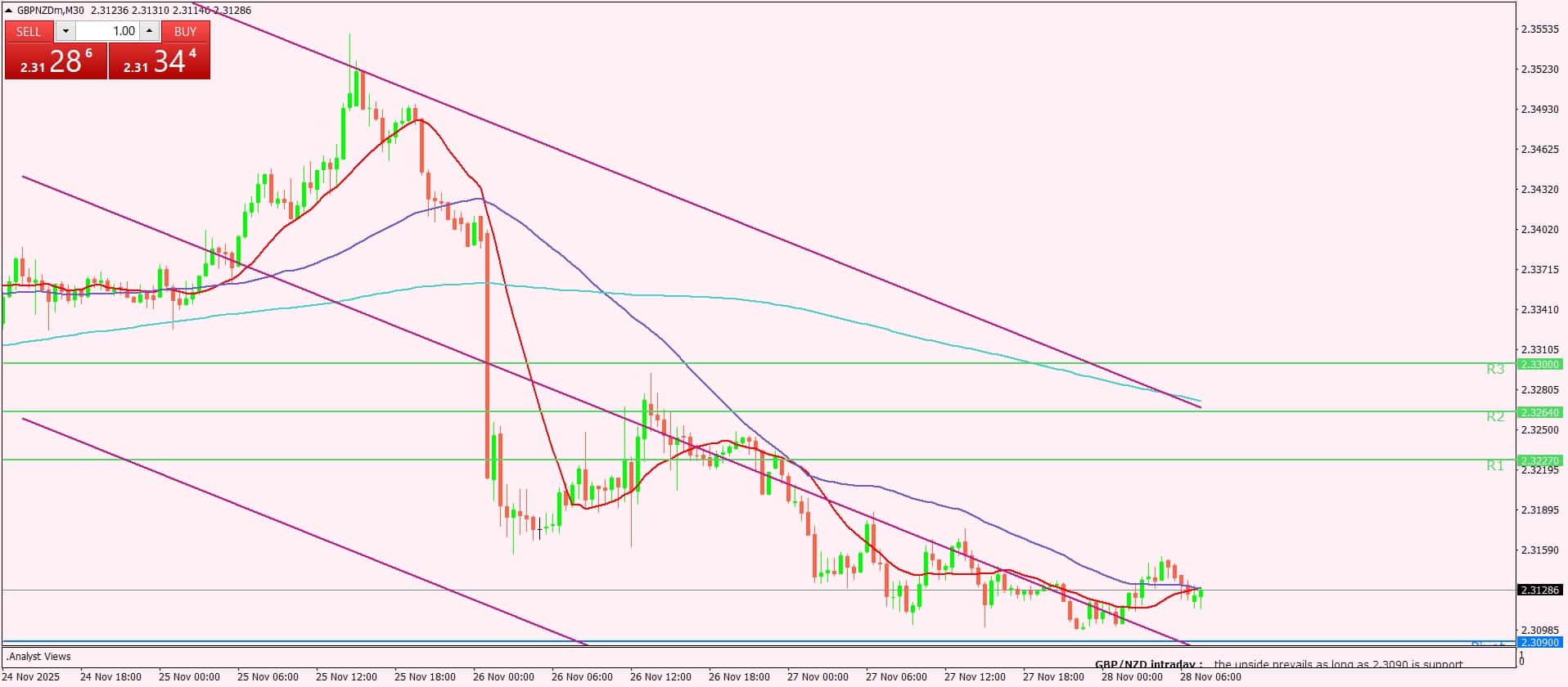
Task: Click the '24 Nov 18:00' time axis label
Action: tap(110, 677)
